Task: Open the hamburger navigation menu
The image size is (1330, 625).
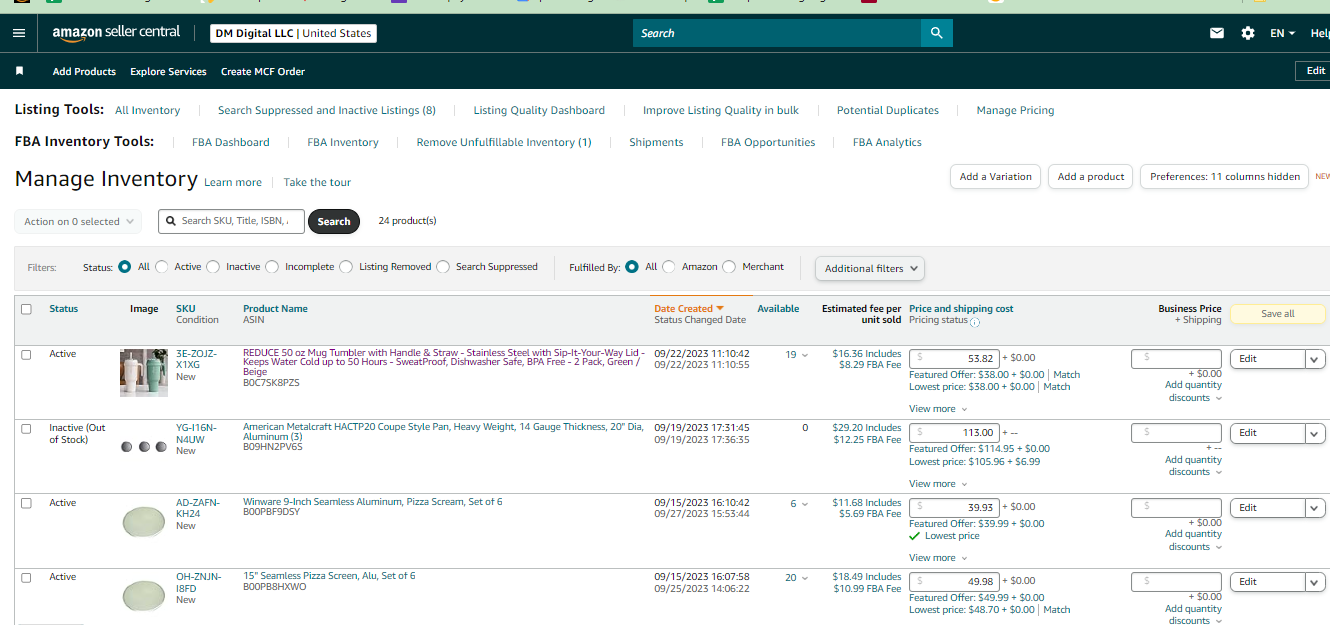Action: [19, 33]
